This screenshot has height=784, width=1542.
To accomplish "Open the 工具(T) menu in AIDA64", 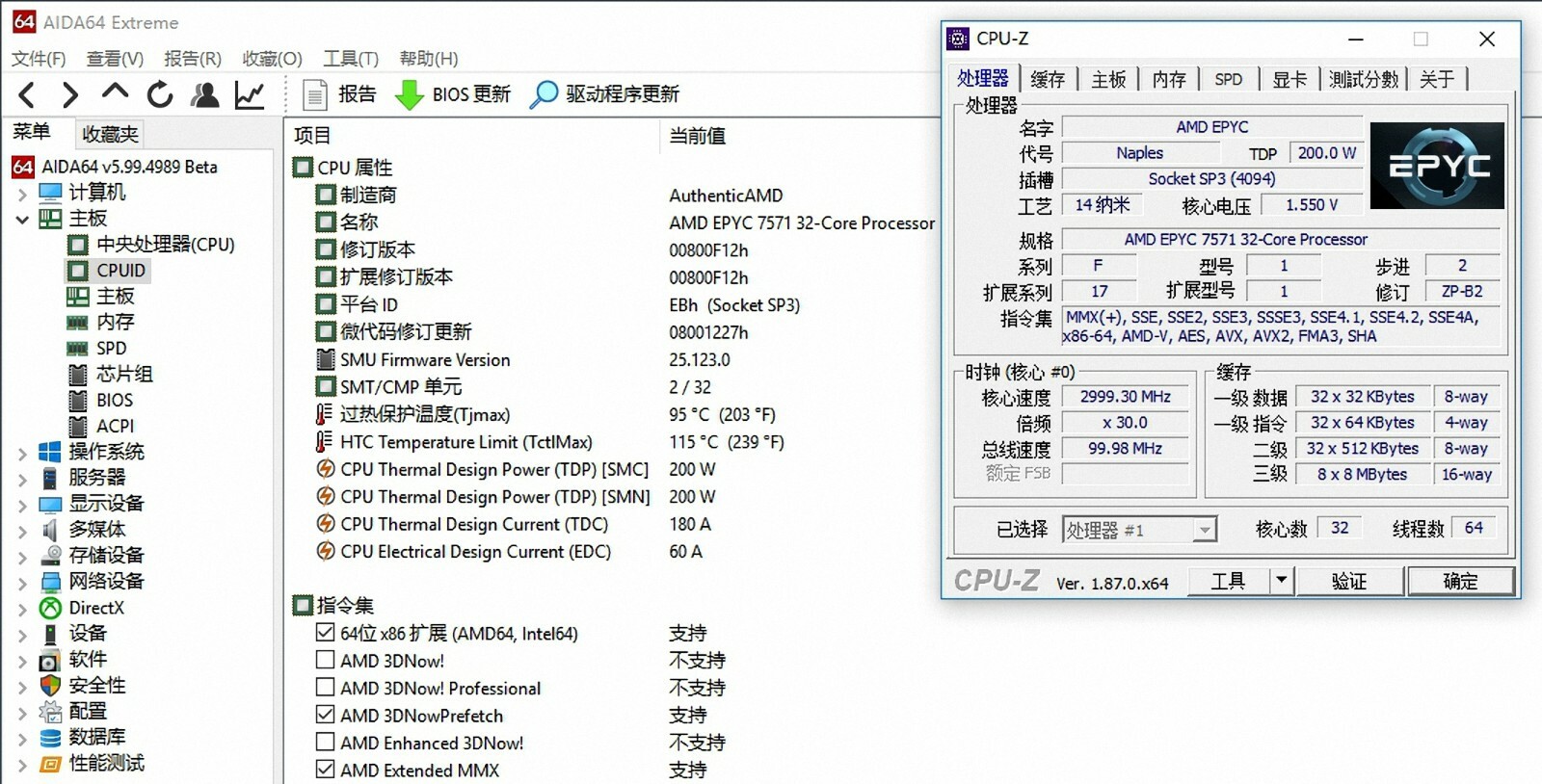I will pos(351,59).
